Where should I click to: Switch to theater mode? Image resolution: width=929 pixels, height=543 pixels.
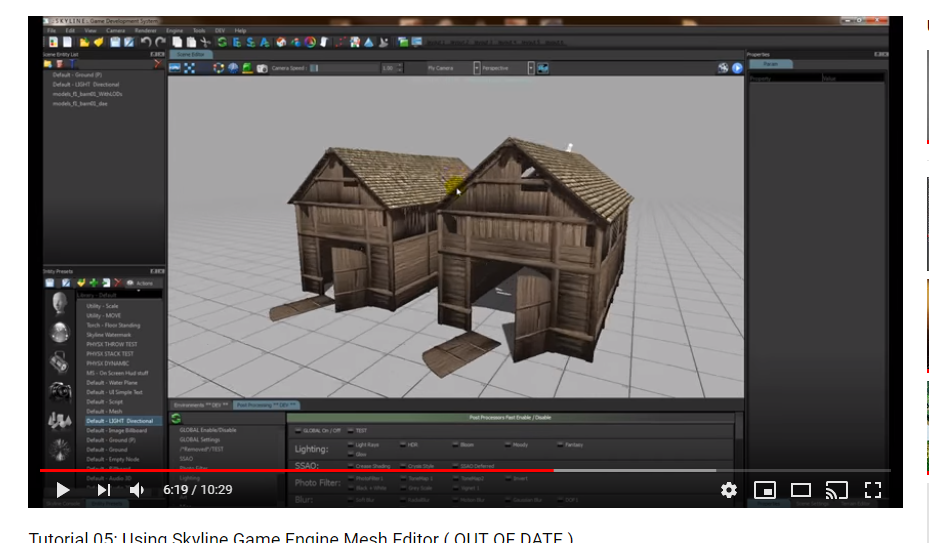(x=800, y=490)
